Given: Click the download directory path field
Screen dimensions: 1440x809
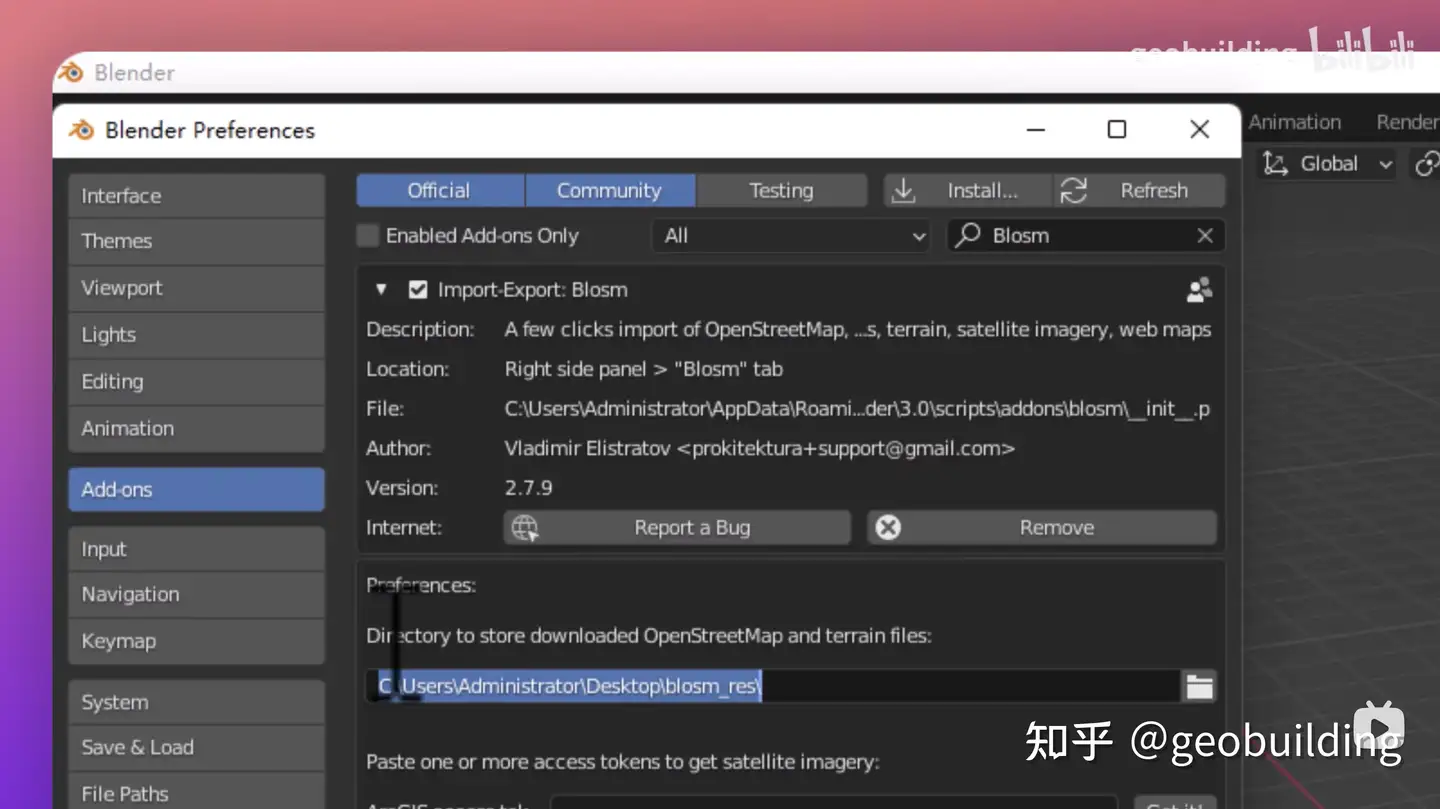Looking at the screenshot, I should tap(773, 686).
